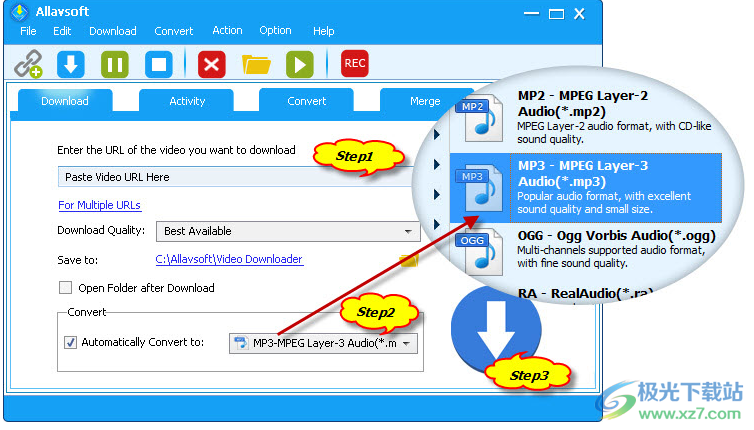Open the Option menu
754x430 pixels.
pos(275,31)
